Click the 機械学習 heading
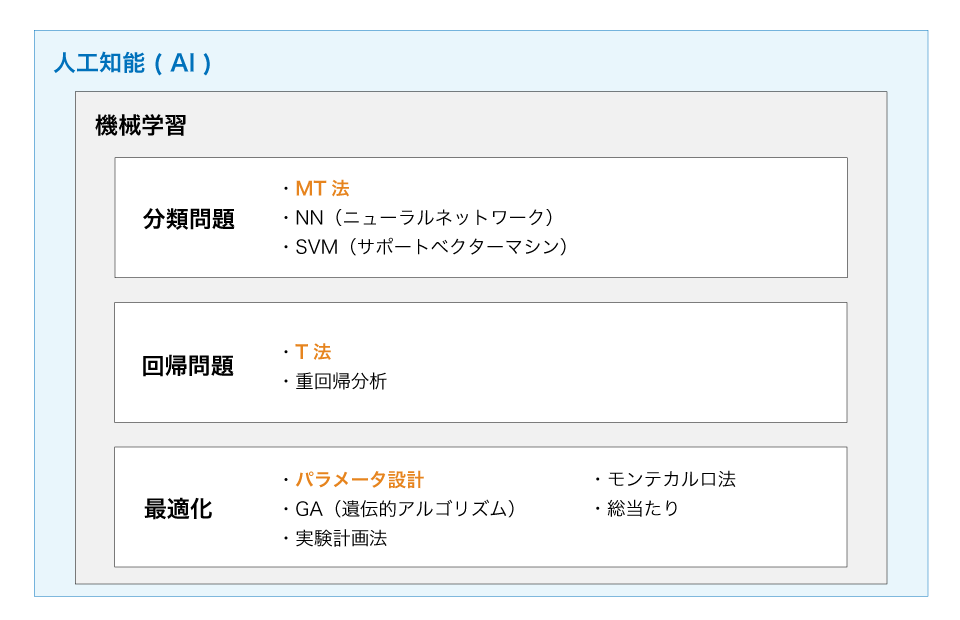 coord(140,126)
